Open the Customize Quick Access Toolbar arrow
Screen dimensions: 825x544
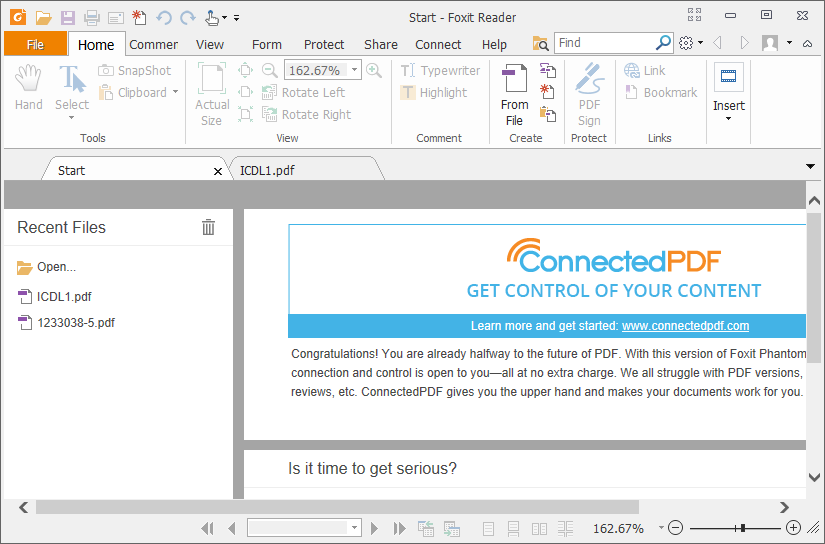(237, 18)
